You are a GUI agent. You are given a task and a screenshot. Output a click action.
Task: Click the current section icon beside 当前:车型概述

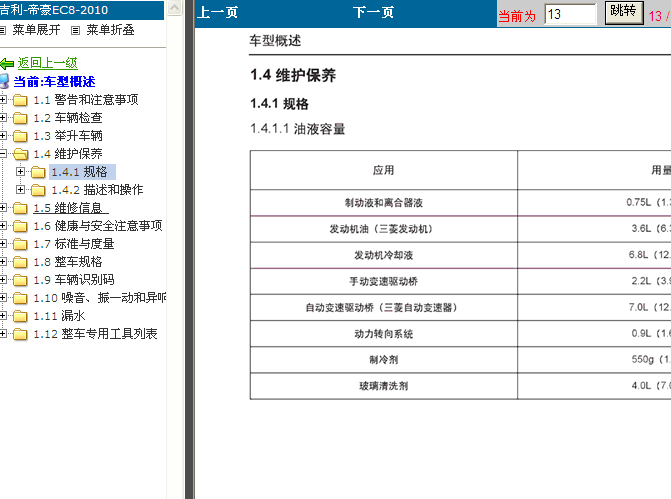[4, 81]
